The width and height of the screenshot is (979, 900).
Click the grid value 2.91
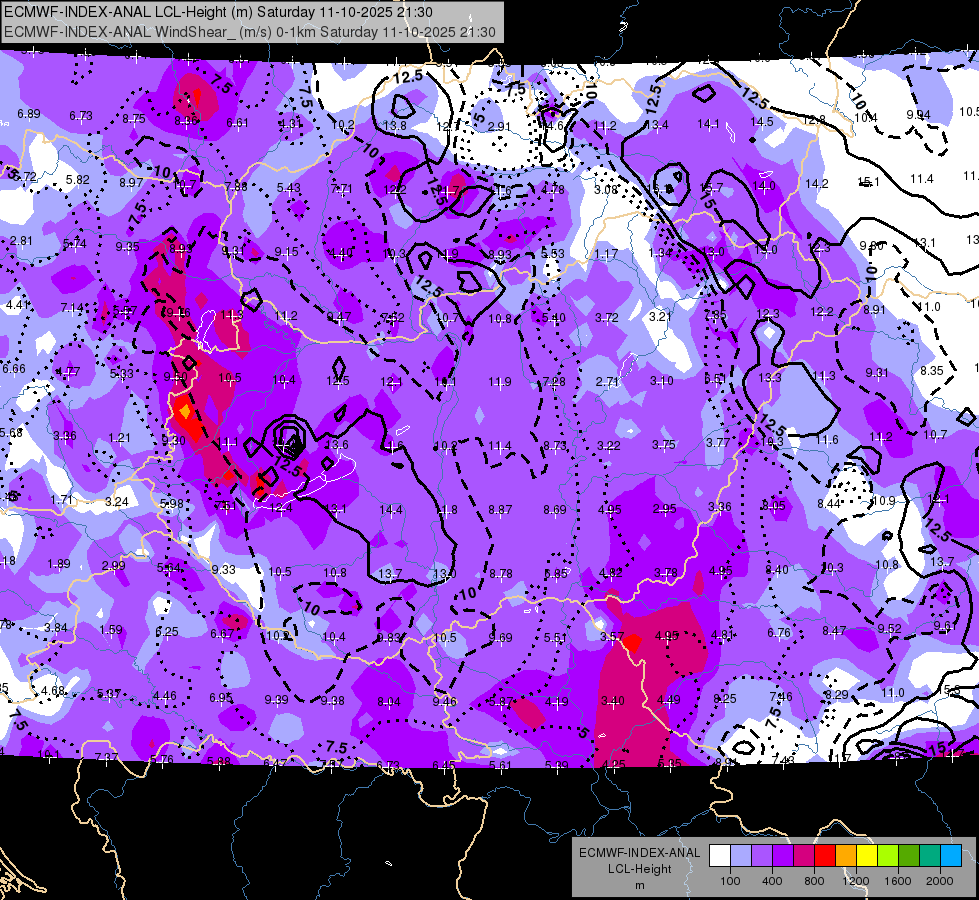[x=499, y=126]
